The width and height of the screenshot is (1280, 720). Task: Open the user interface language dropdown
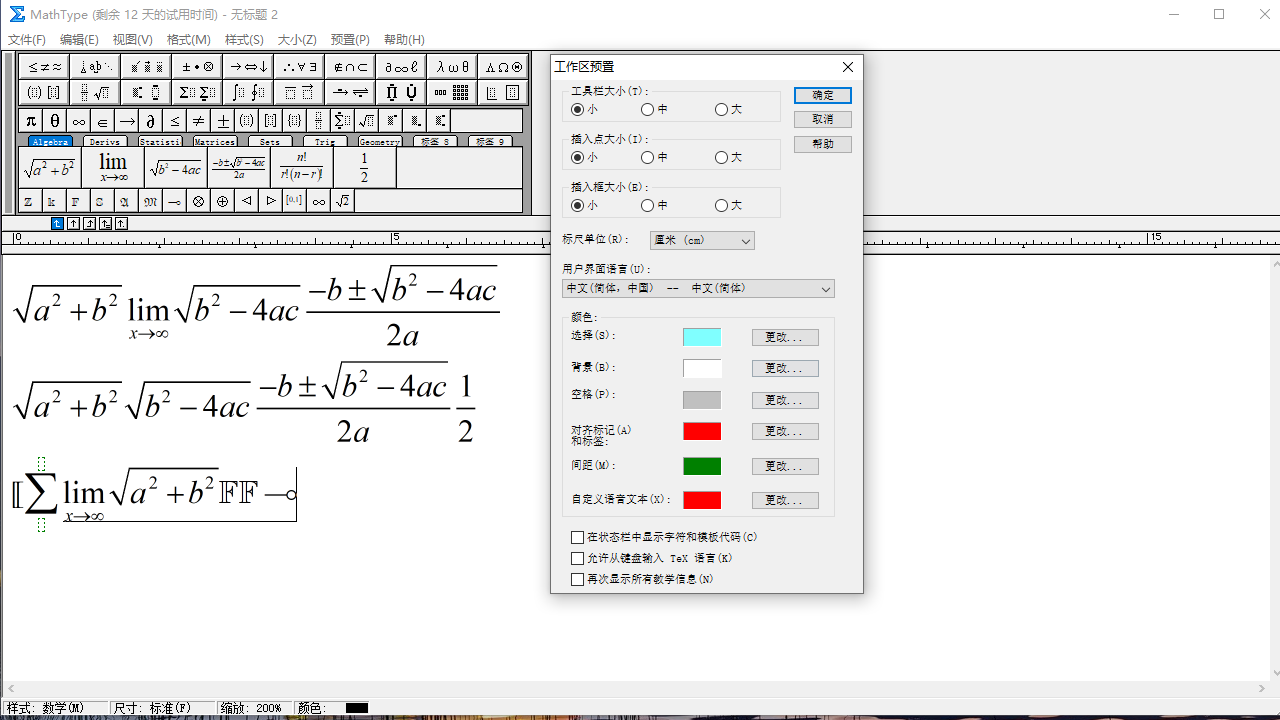coord(698,288)
